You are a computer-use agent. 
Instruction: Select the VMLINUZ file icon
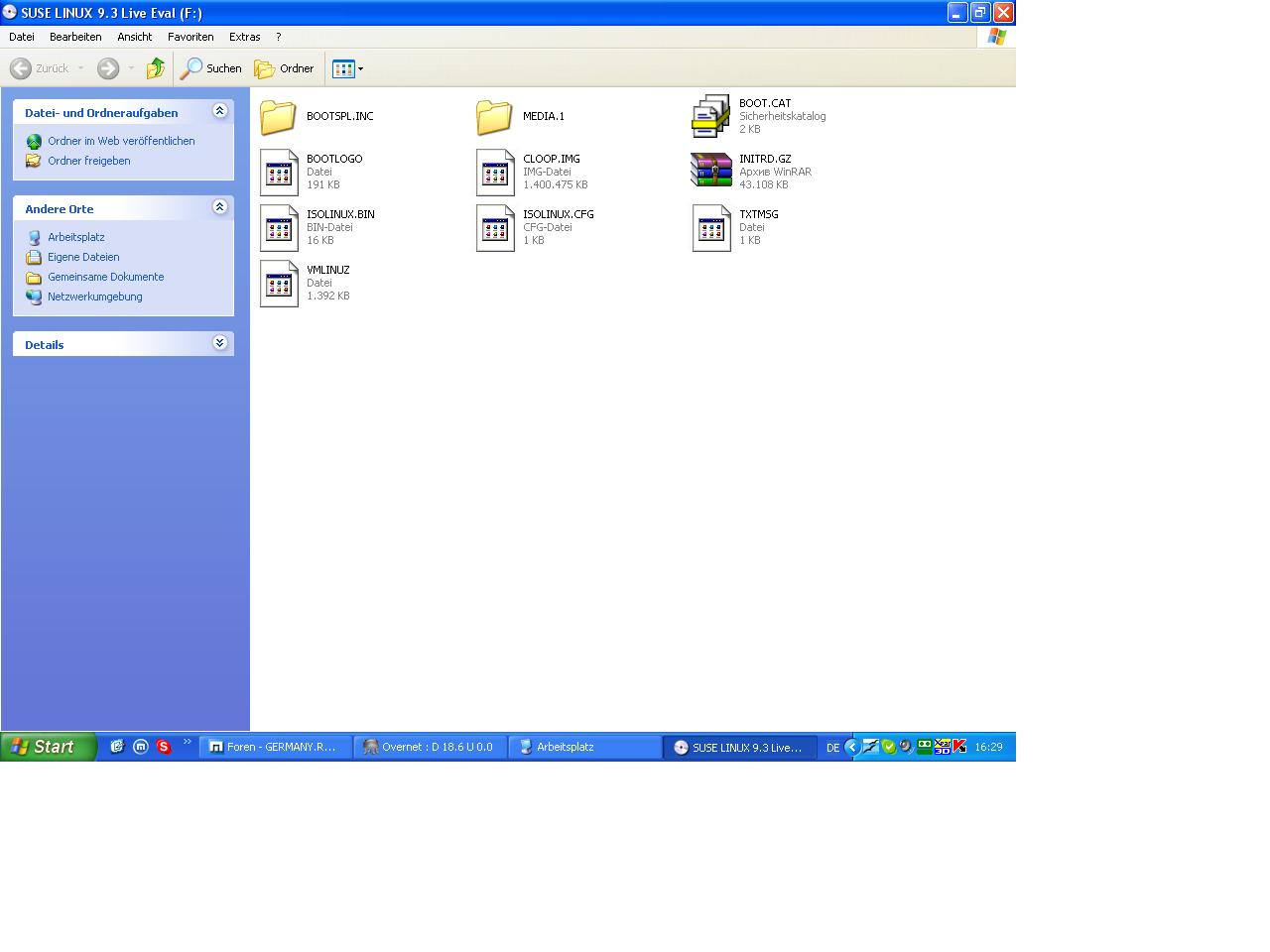279,284
